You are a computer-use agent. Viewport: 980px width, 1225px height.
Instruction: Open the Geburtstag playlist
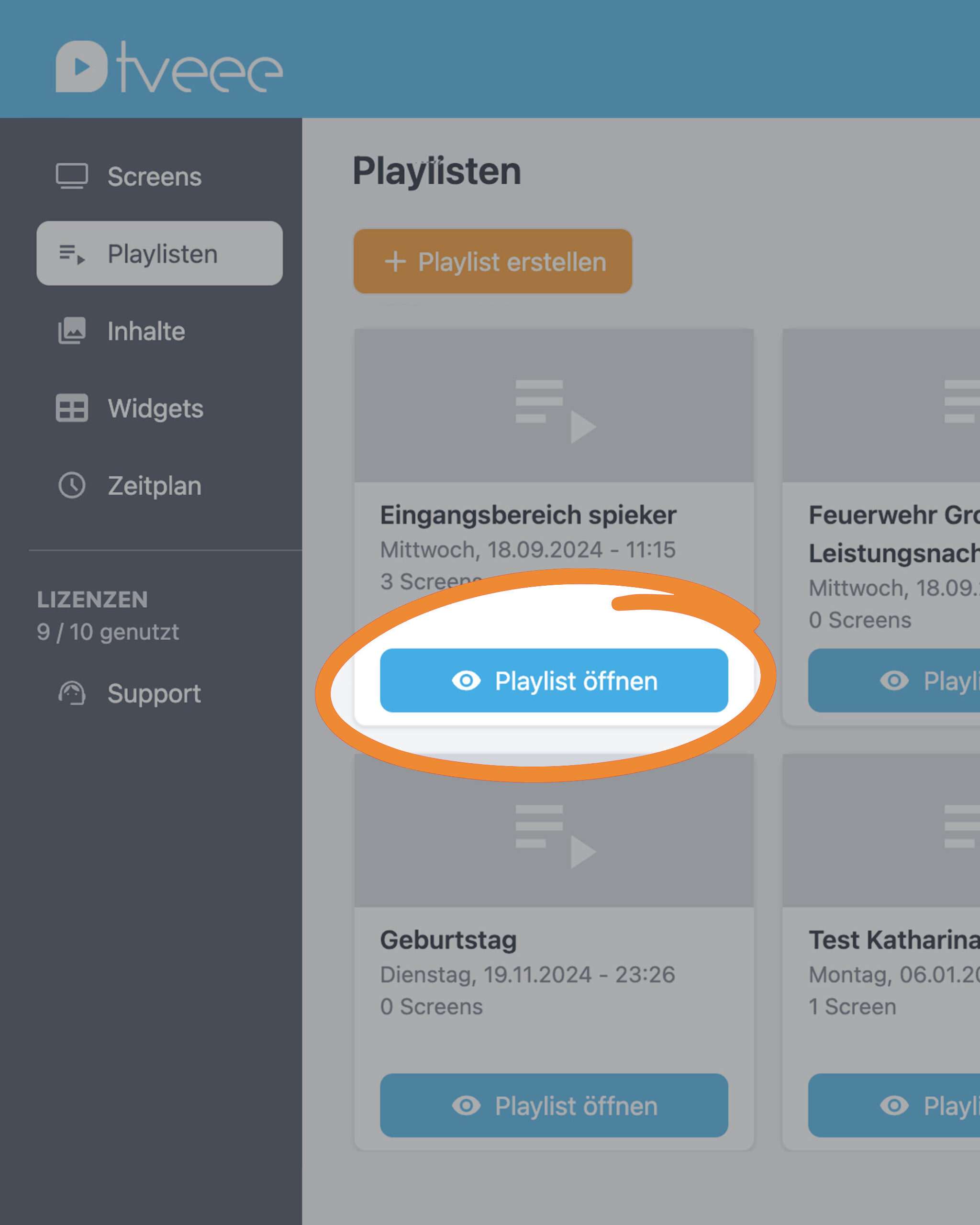tap(554, 1105)
